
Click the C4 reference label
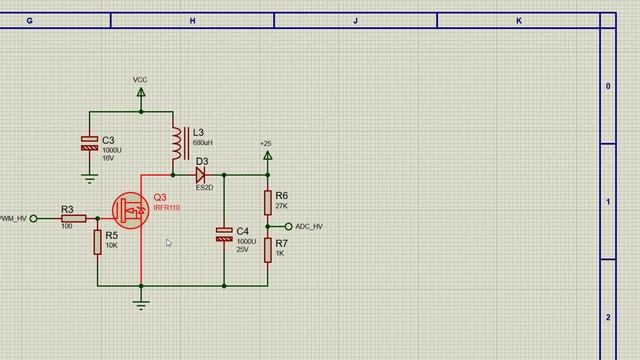[242, 231]
